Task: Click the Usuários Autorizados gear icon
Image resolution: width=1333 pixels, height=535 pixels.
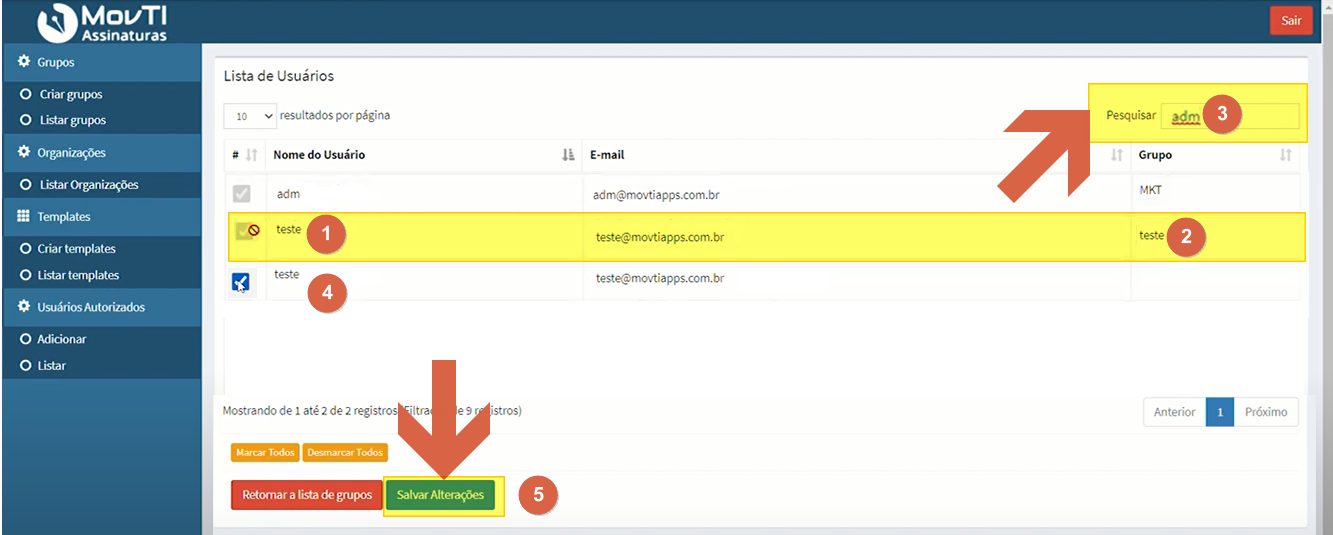Action: 24,307
